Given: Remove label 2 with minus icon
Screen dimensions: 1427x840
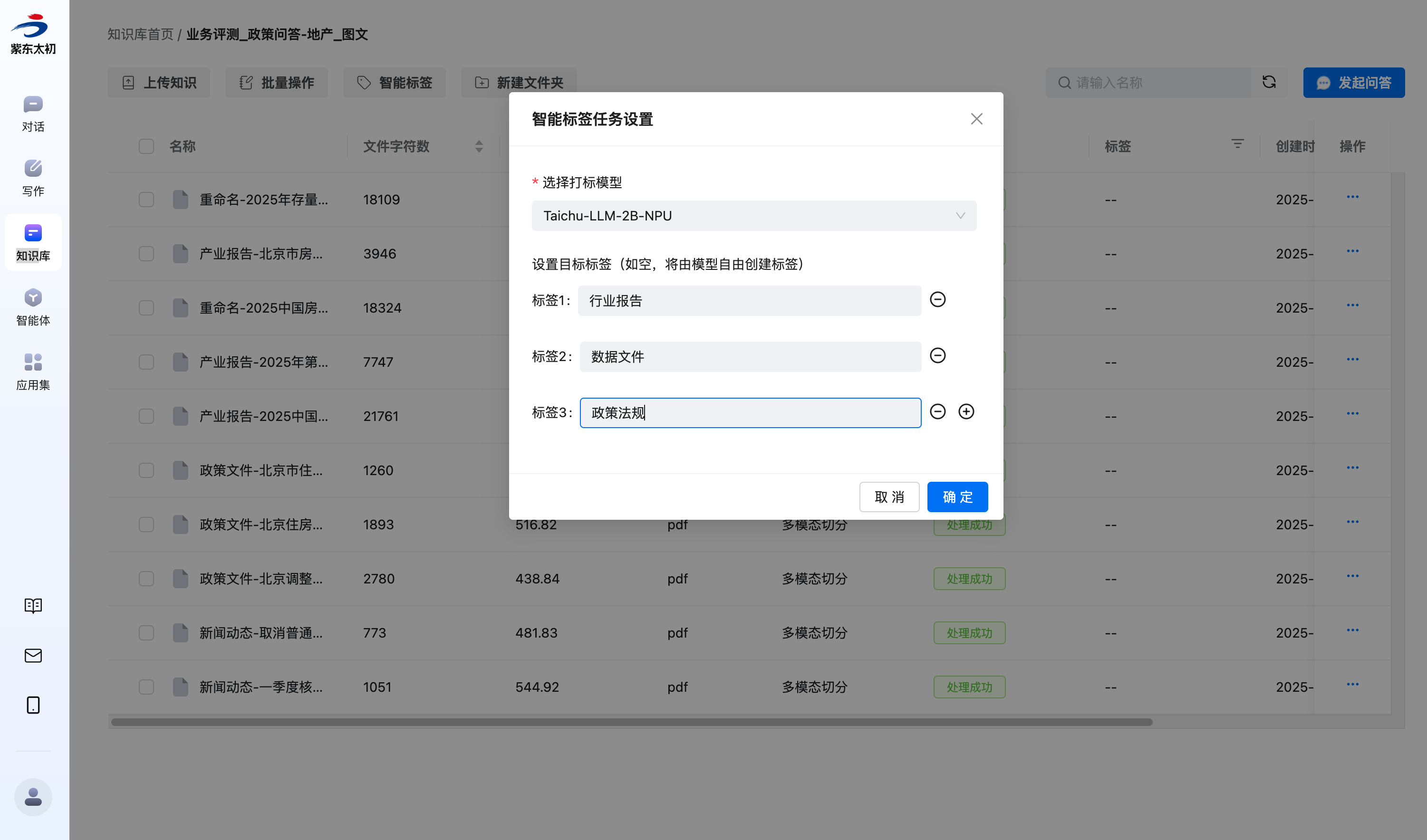Looking at the screenshot, I should (937, 355).
